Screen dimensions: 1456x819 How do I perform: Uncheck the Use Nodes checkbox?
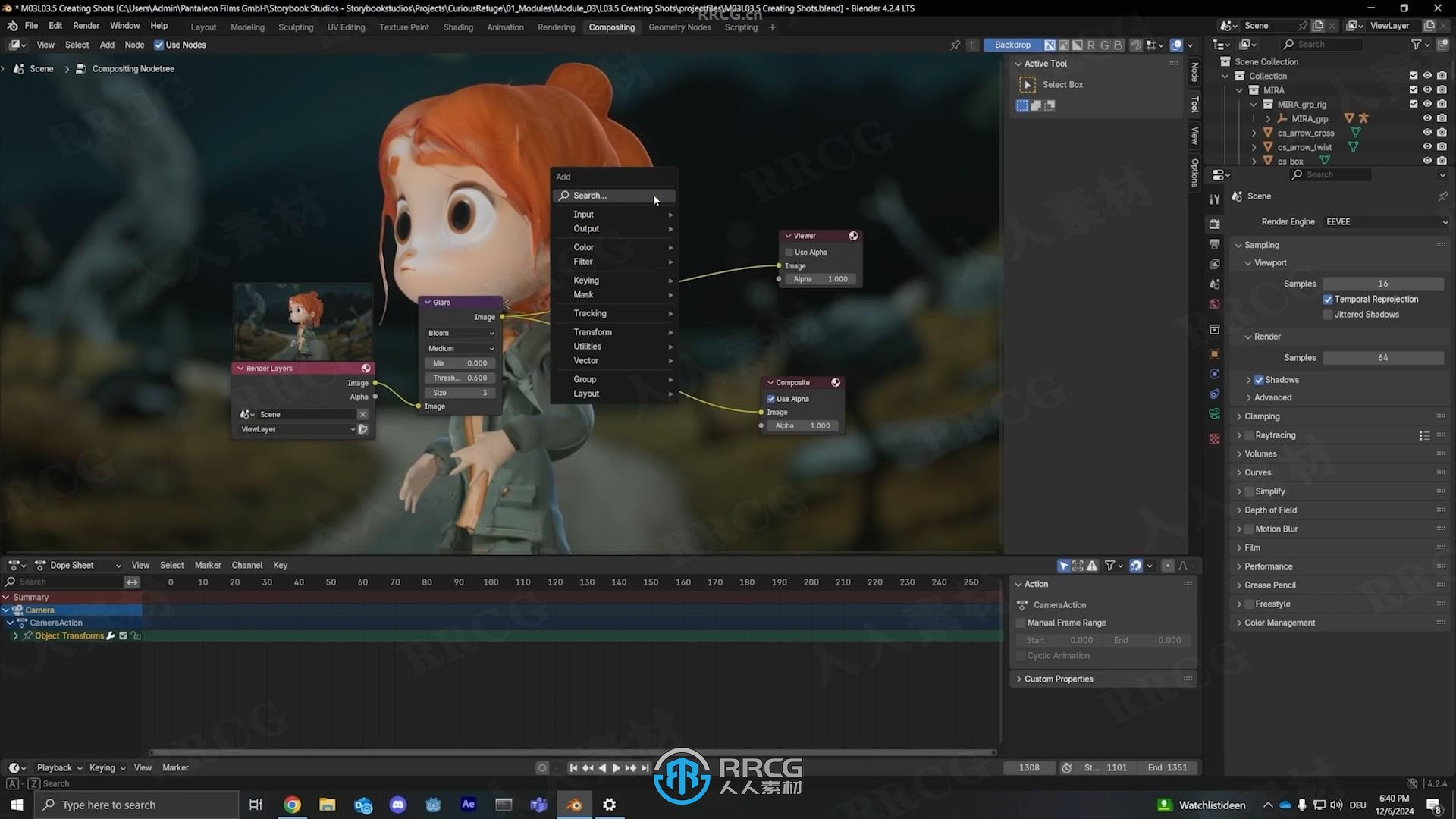[x=158, y=45]
